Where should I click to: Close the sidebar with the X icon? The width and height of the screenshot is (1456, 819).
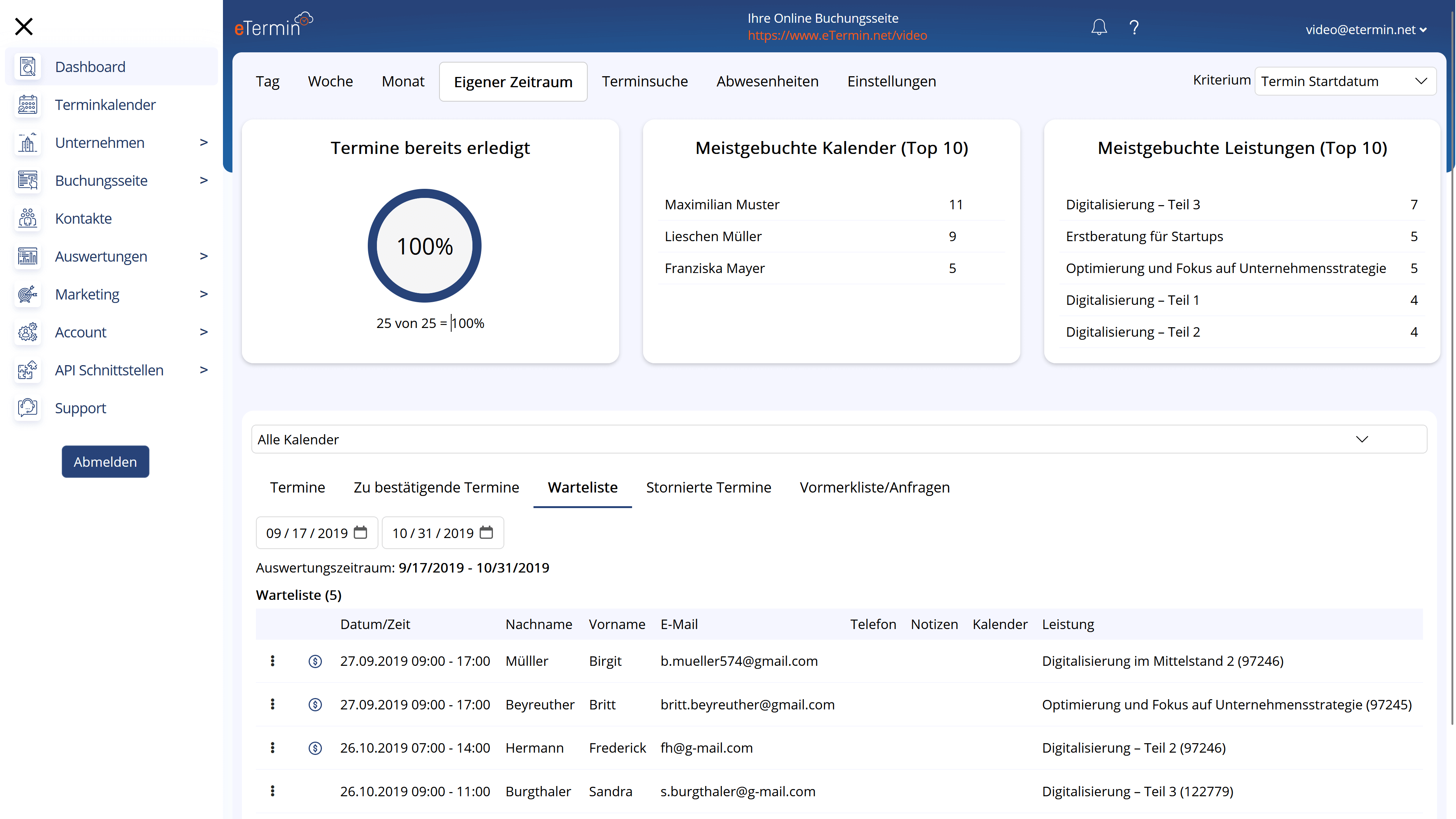coord(24,27)
